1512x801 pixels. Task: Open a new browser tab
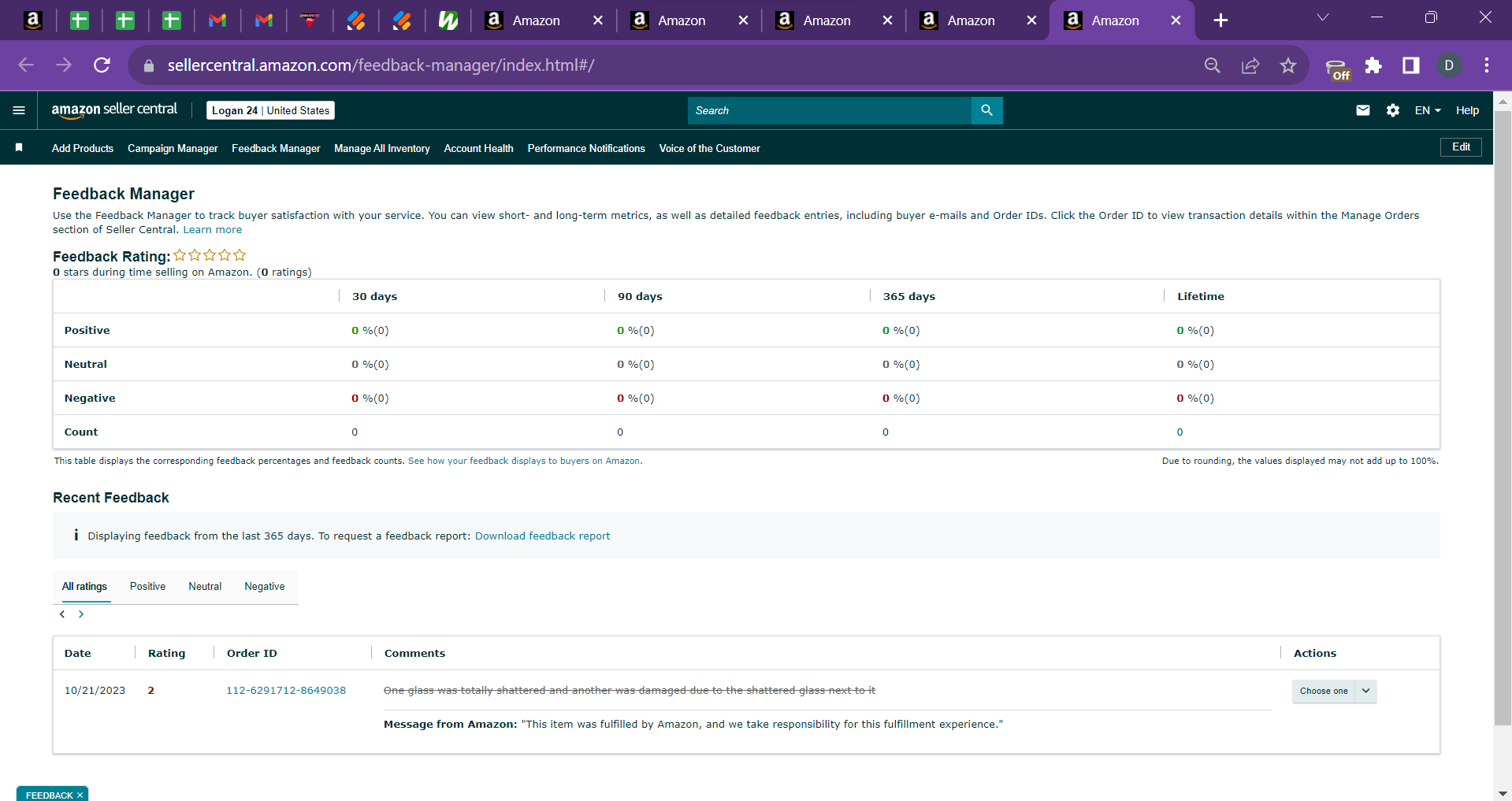pos(1220,20)
